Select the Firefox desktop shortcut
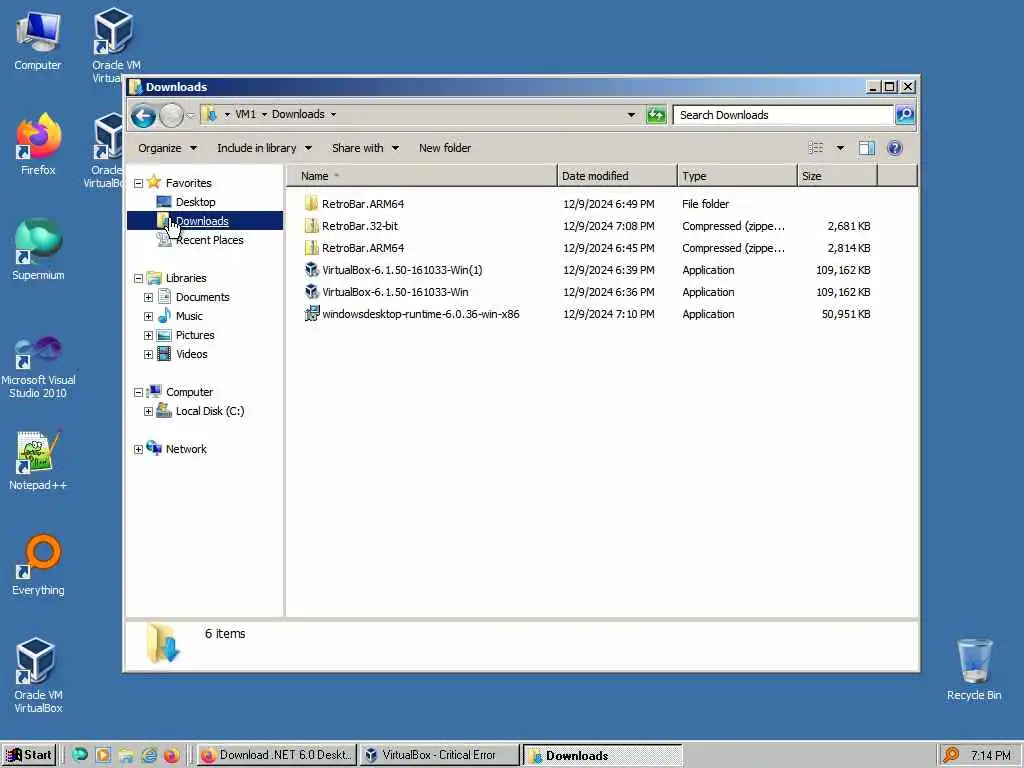This screenshot has width=1024, height=768. click(x=38, y=145)
